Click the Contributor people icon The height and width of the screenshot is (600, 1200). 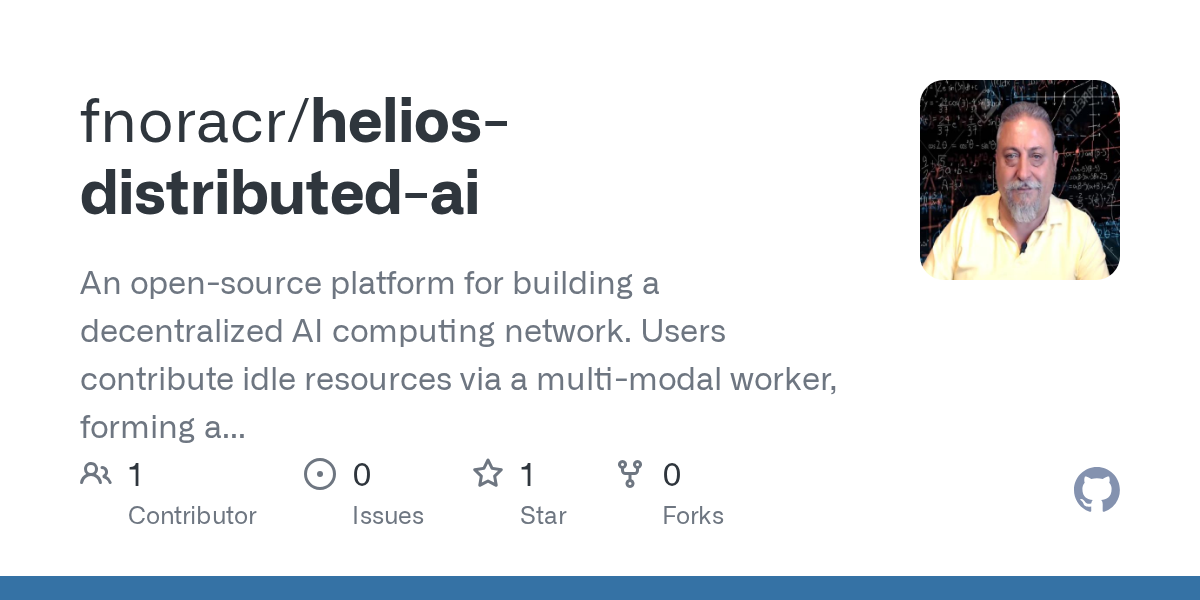tap(96, 474)
